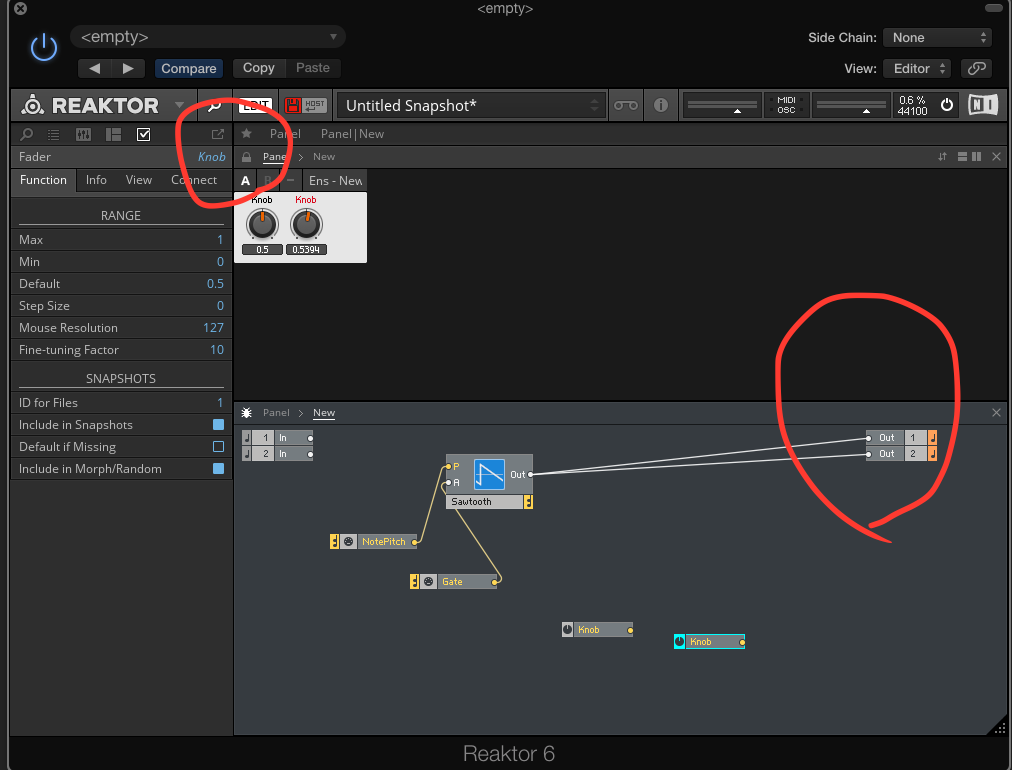Click the bug debug icon in structure view
The width and height of the screenshot is (1012, 770).
[247, 413]
